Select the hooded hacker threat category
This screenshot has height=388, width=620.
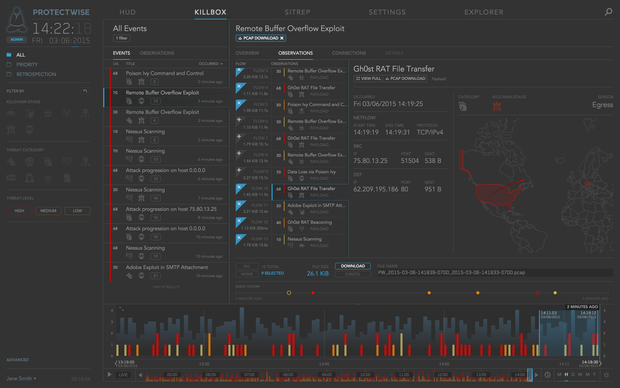30,178
